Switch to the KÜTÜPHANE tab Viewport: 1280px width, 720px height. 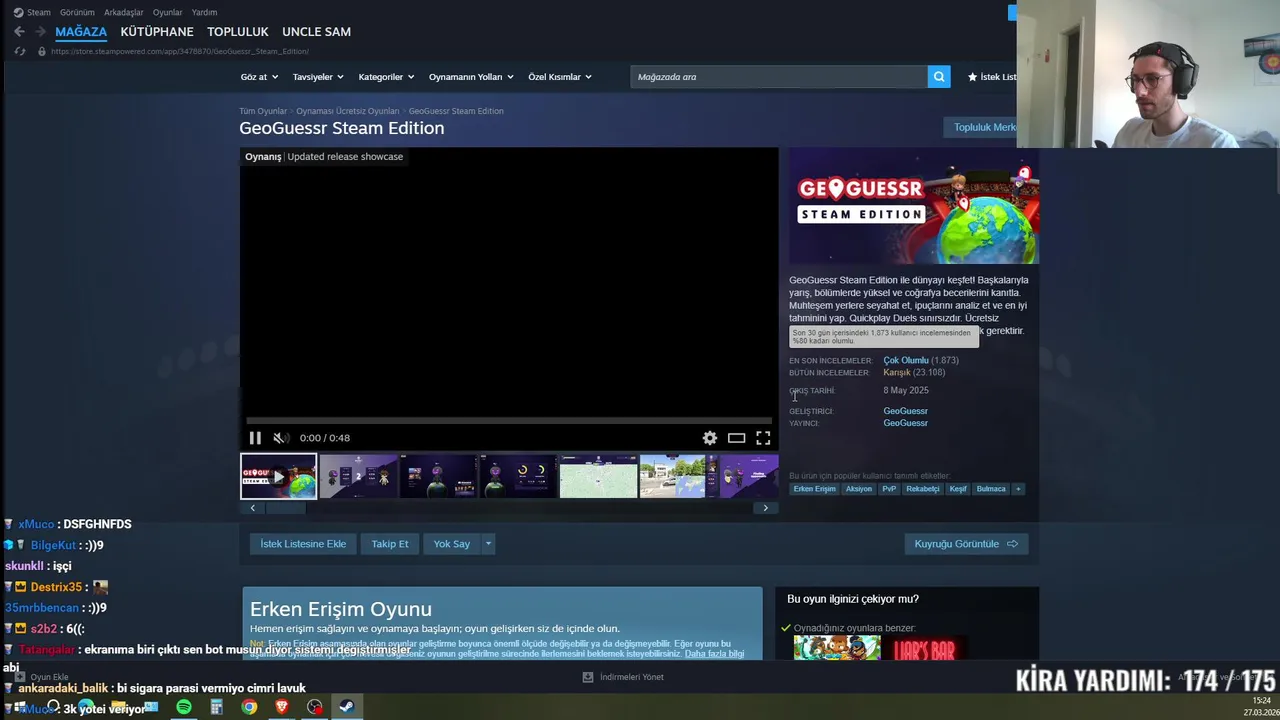tap(157, 32)
